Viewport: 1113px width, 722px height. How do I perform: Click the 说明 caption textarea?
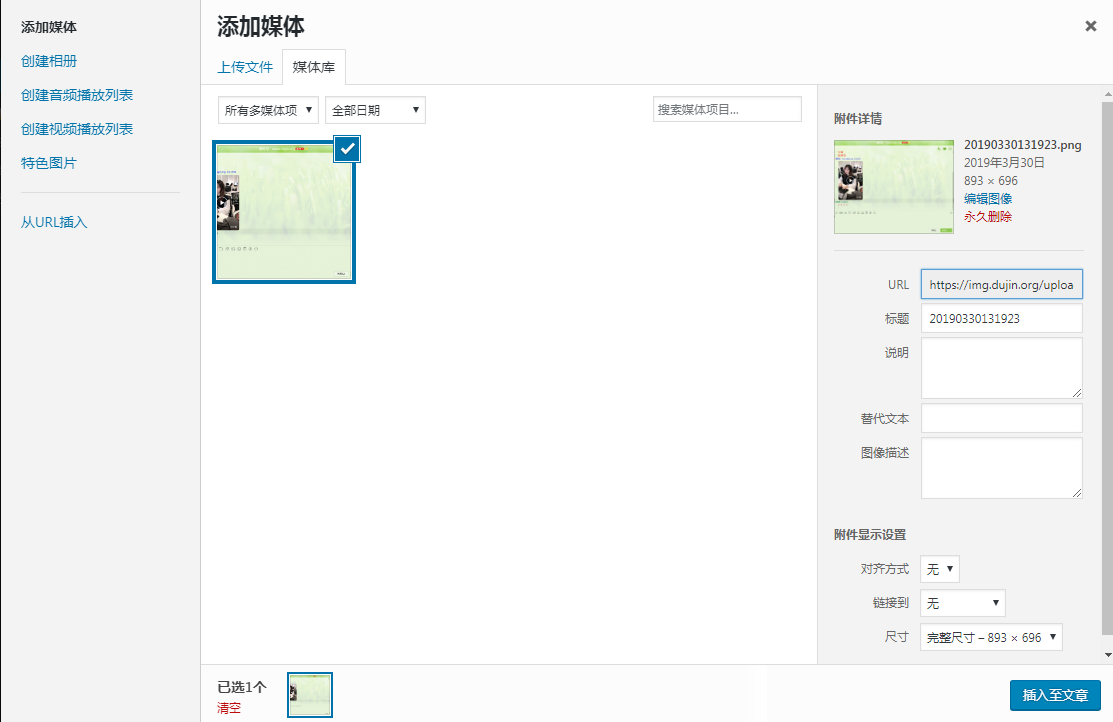point(1002,368)
